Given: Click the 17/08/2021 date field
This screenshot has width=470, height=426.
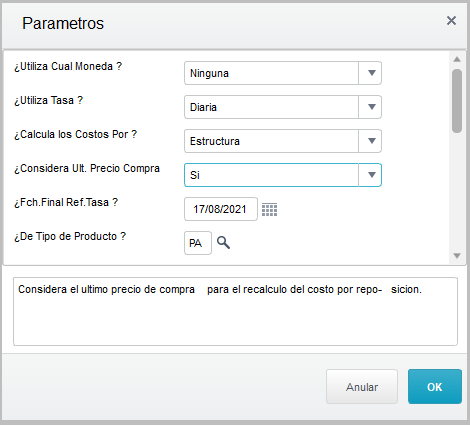Looking at the screenshot, I should pyautogui.click(x=221, y=209).
